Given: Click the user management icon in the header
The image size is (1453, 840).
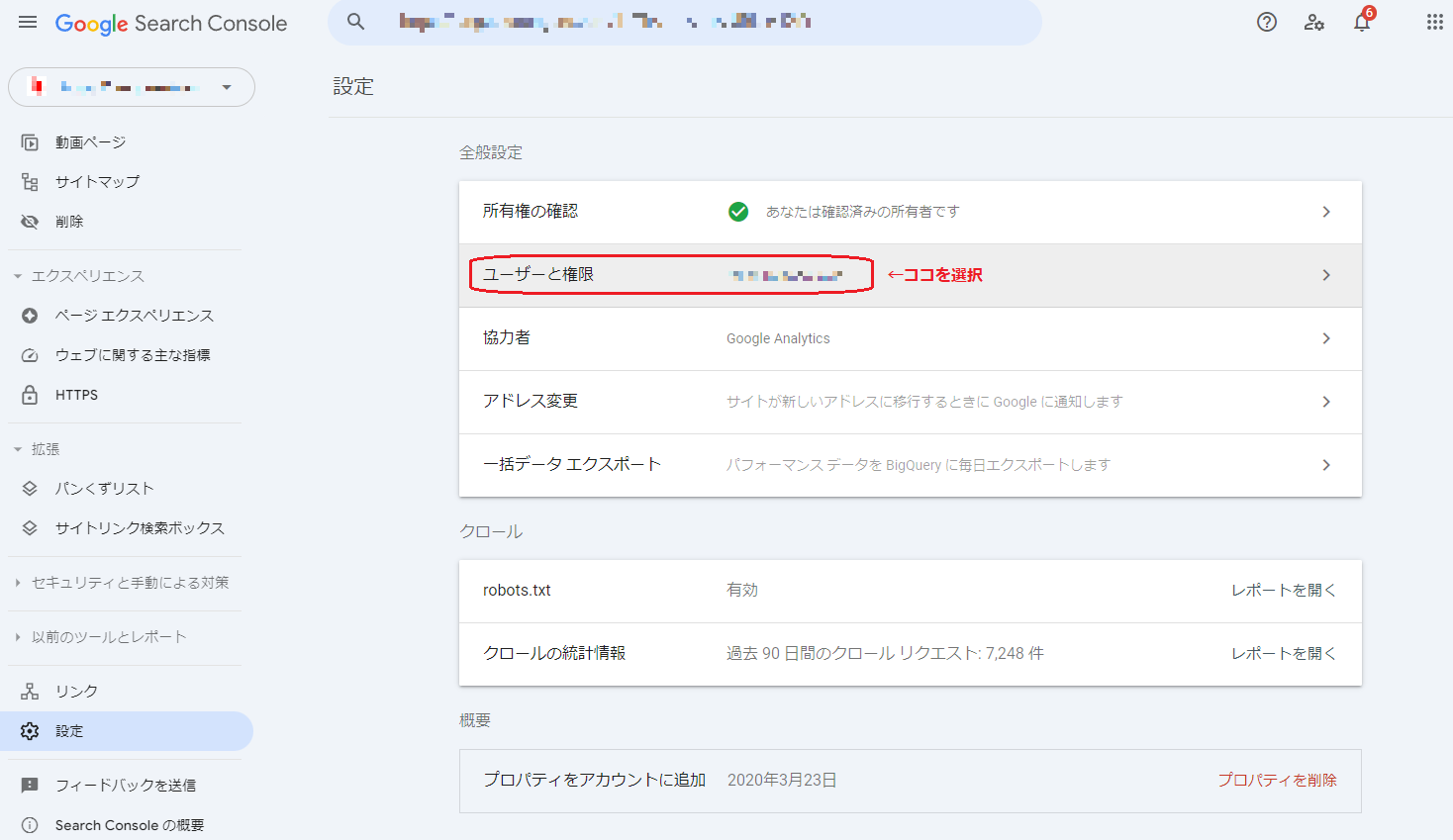Looking at the screenshot, I should pyautogui.click(x=1313, y=22).
